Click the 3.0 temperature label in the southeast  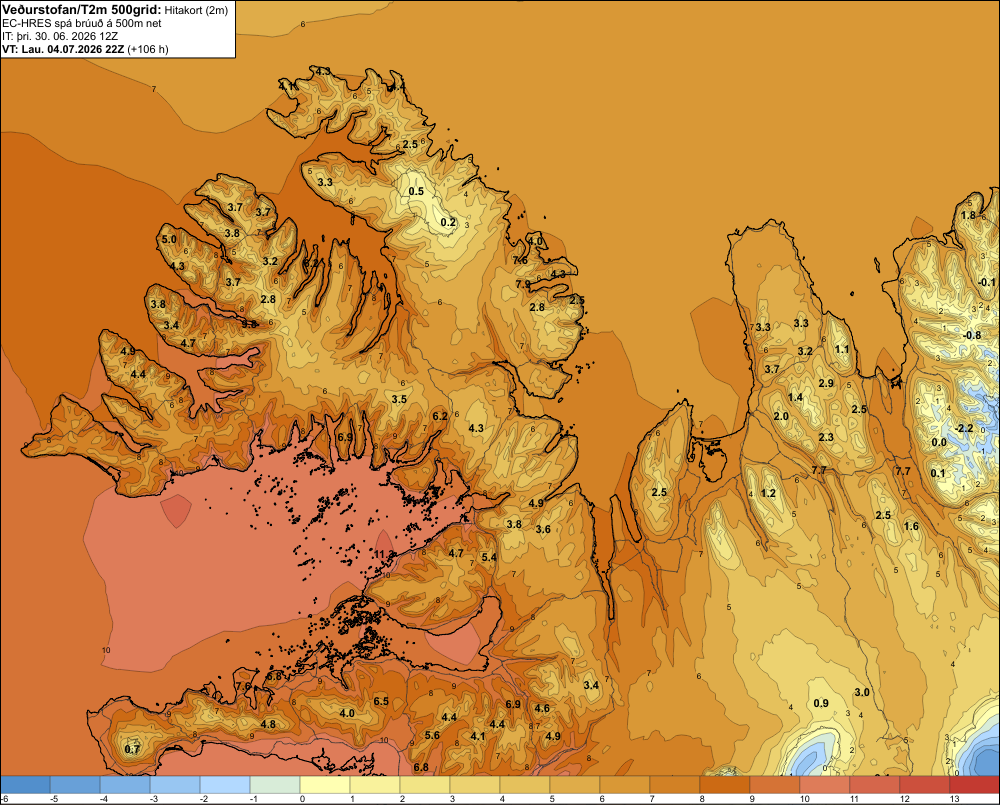click(862, 692)
